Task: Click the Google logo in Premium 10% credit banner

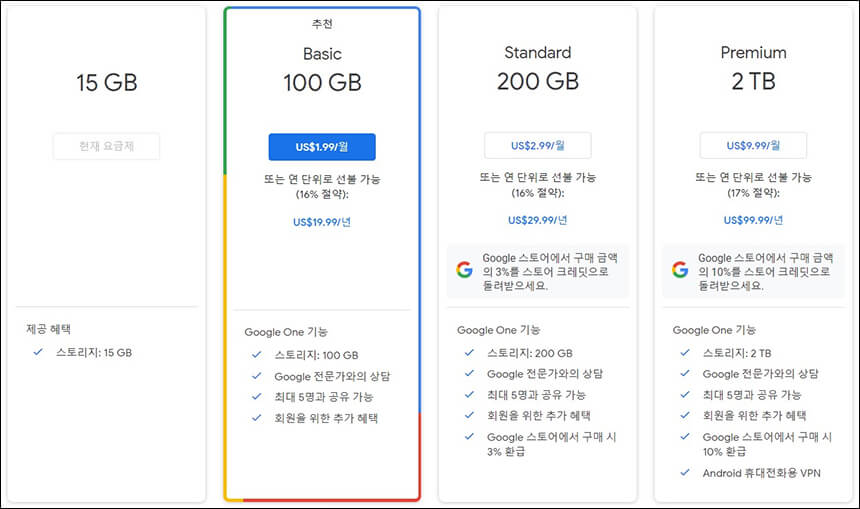Action: [x=680, y=269]
